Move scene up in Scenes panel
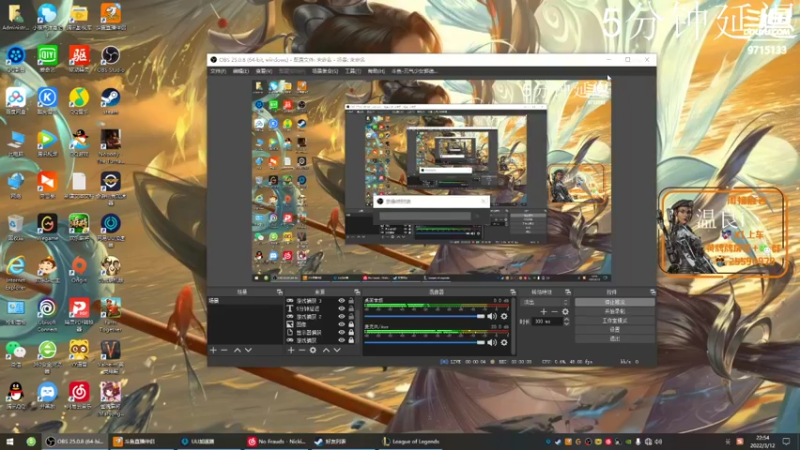This screenshot has height=450, width=800. 237,351
